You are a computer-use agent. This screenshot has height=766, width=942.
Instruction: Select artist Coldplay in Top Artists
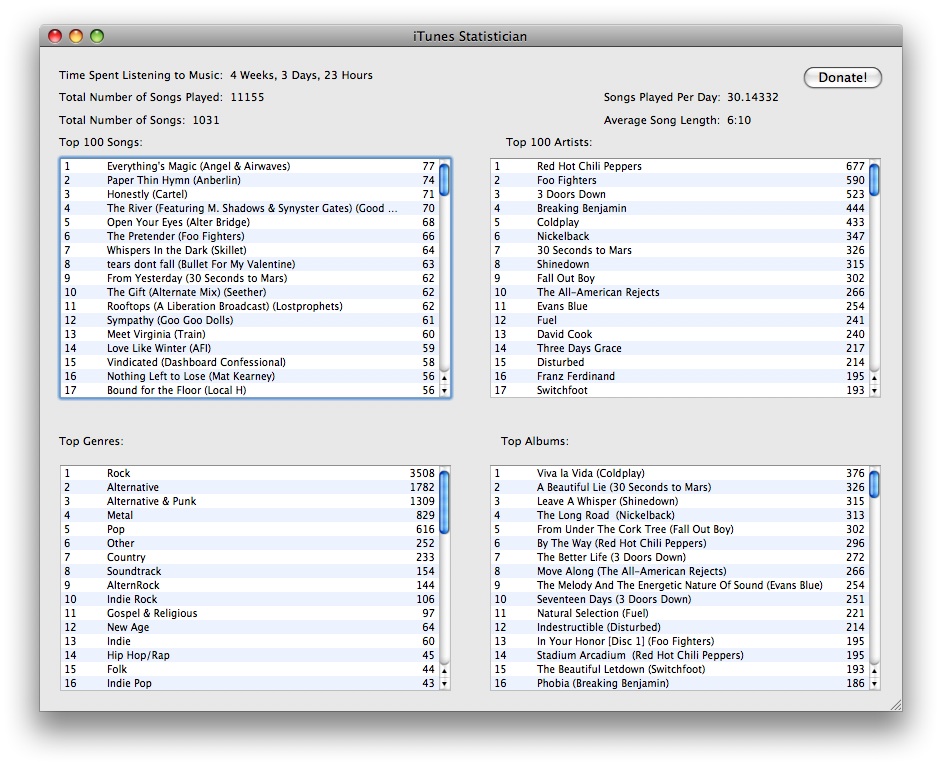[x=679, y=222]
